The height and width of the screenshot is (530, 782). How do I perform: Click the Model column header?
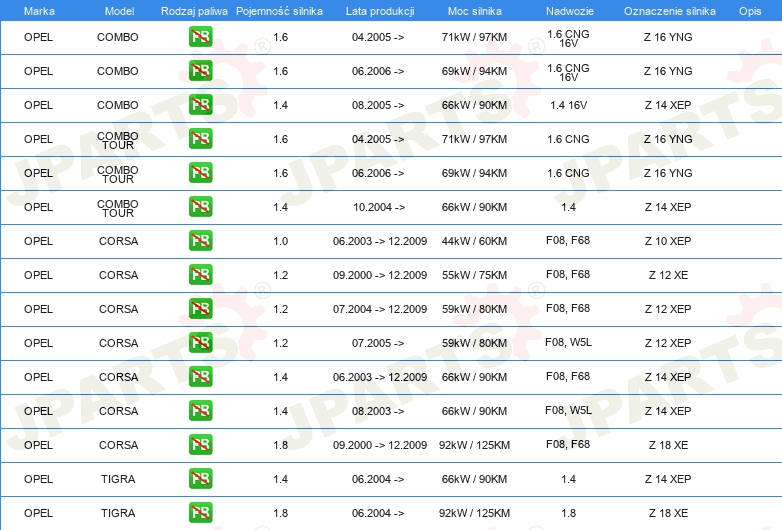(x=119, y=11)
